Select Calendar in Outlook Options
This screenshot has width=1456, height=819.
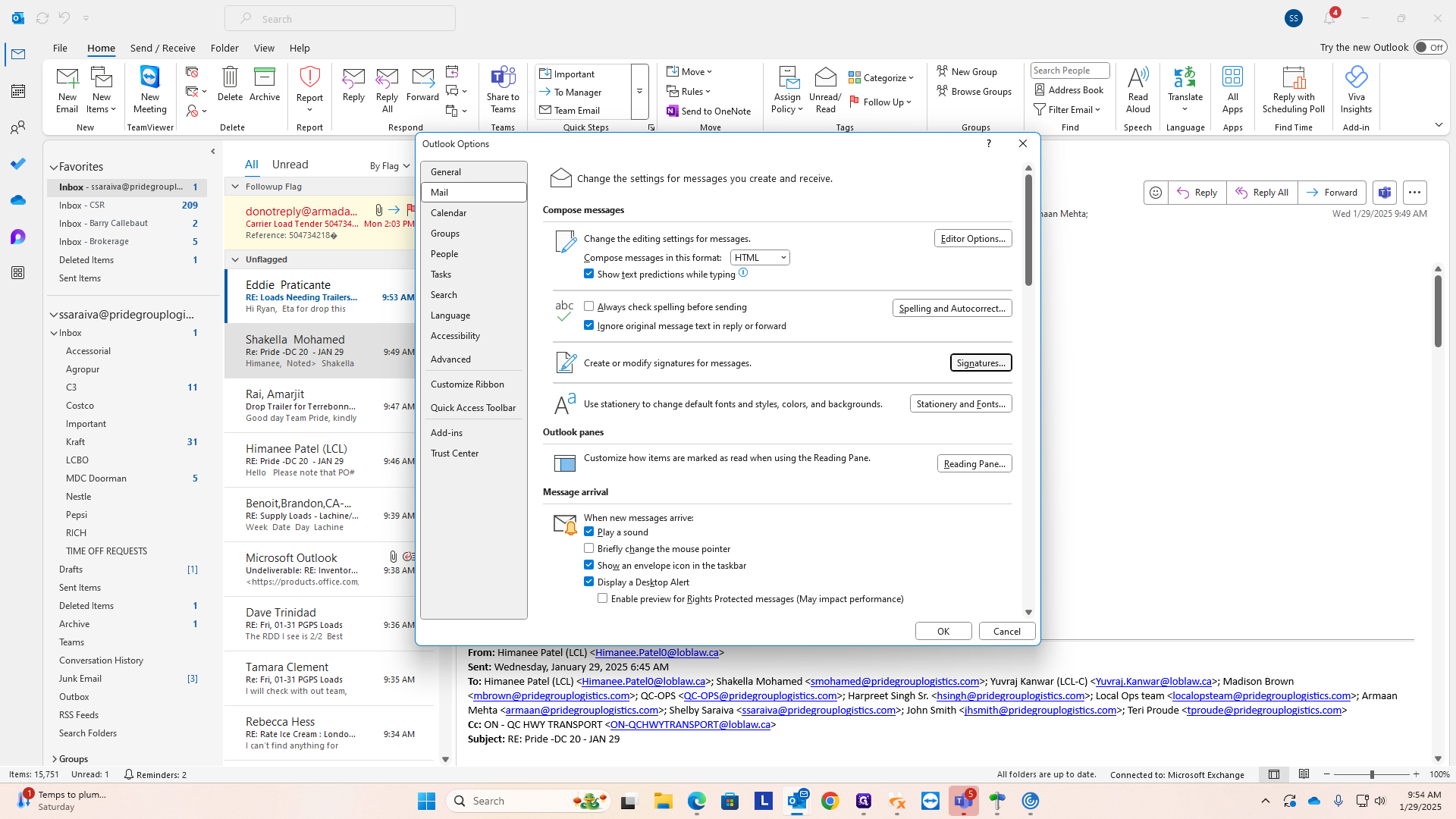coord(473,213)
